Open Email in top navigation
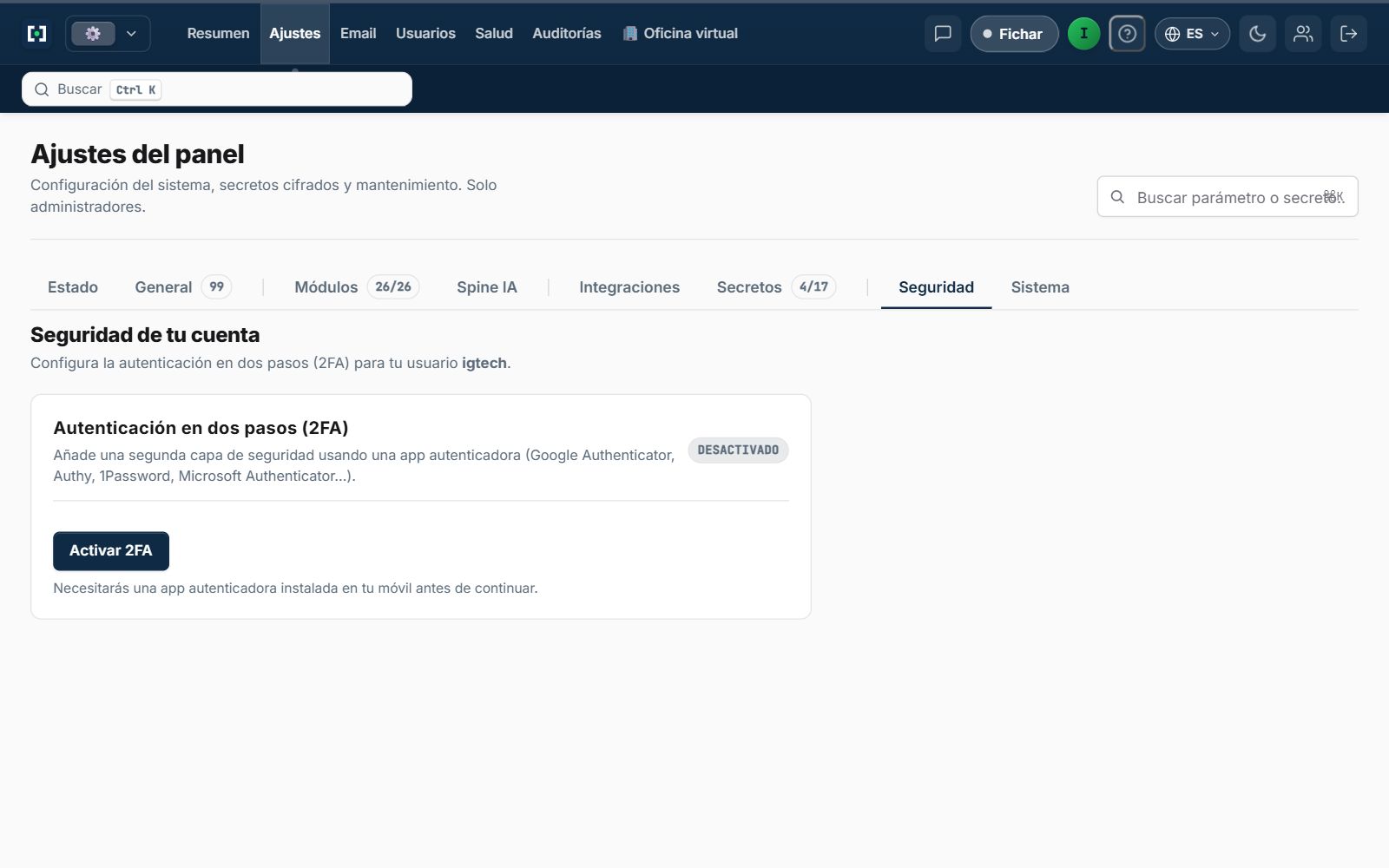This screenshot has height=868, width=1389. click(x=358, y=33)
